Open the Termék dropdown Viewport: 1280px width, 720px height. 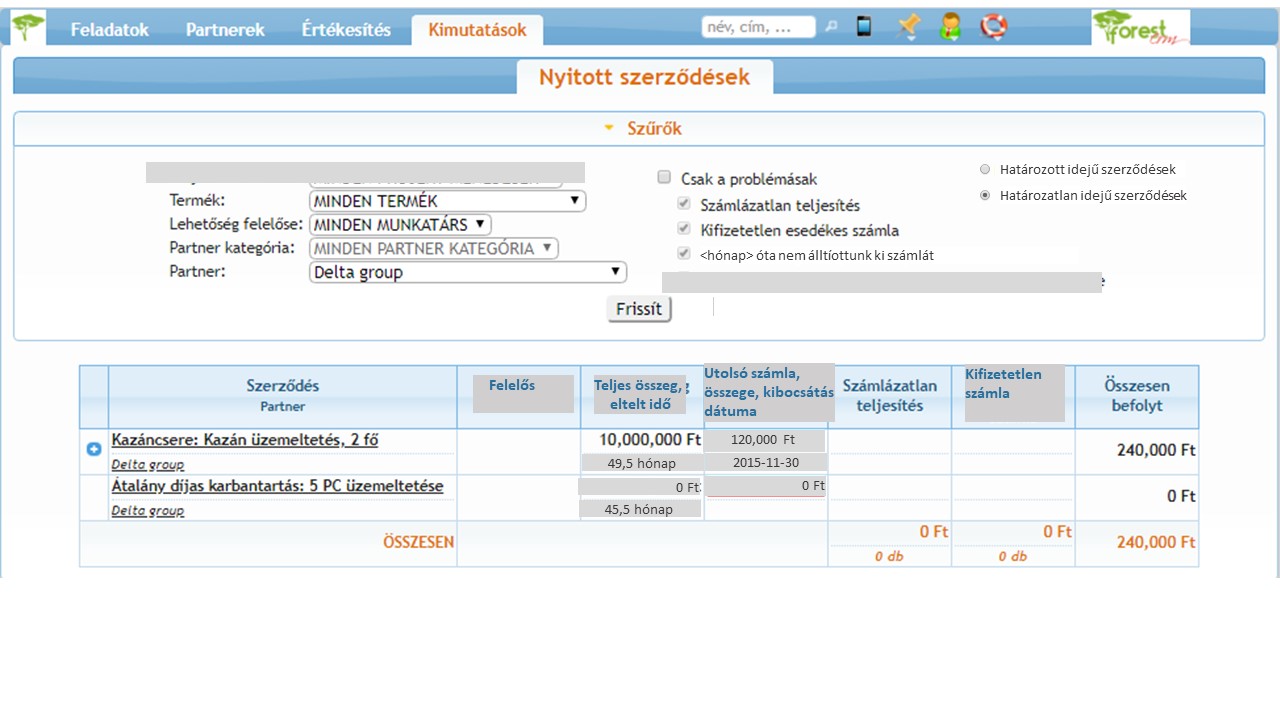(447, 201)
